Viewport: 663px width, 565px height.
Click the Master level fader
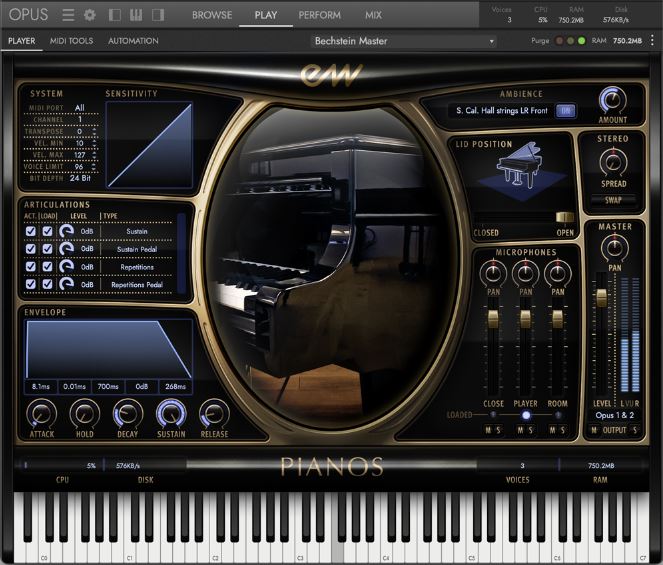click(601, 297)
